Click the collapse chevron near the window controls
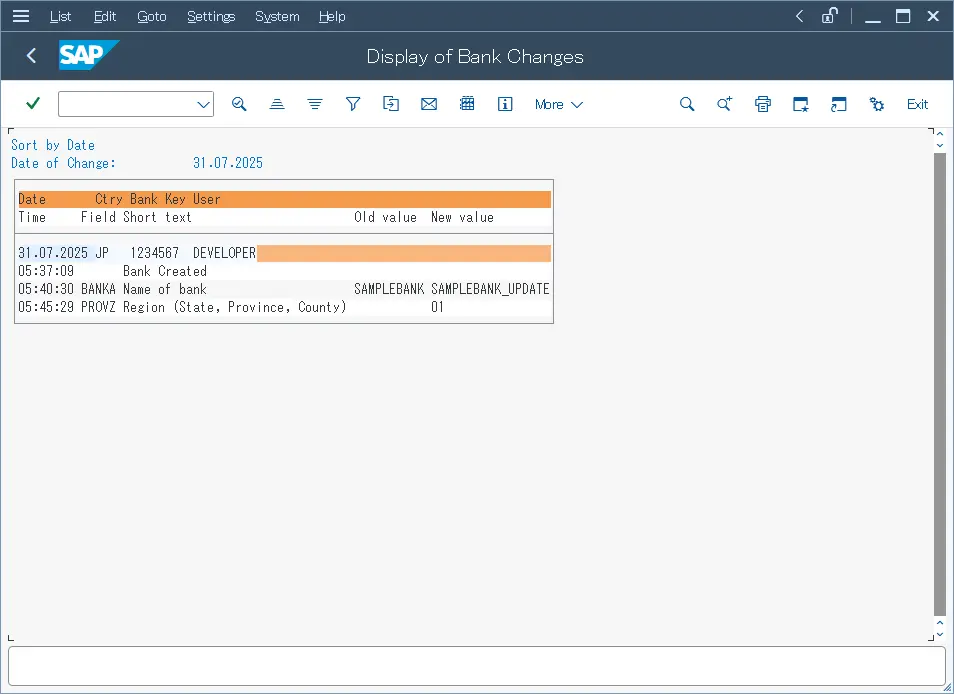 click(798, 16)
